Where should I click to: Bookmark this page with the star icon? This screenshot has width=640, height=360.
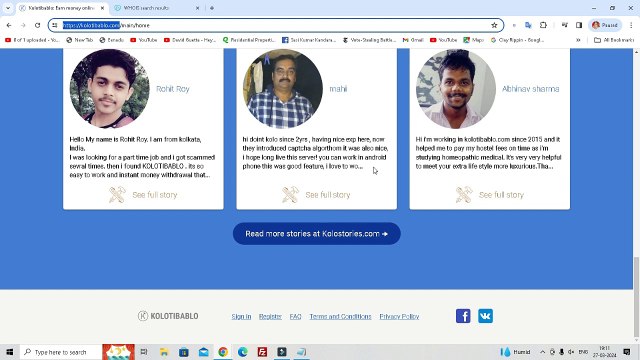pyautogui.click(x=494, y=25)
